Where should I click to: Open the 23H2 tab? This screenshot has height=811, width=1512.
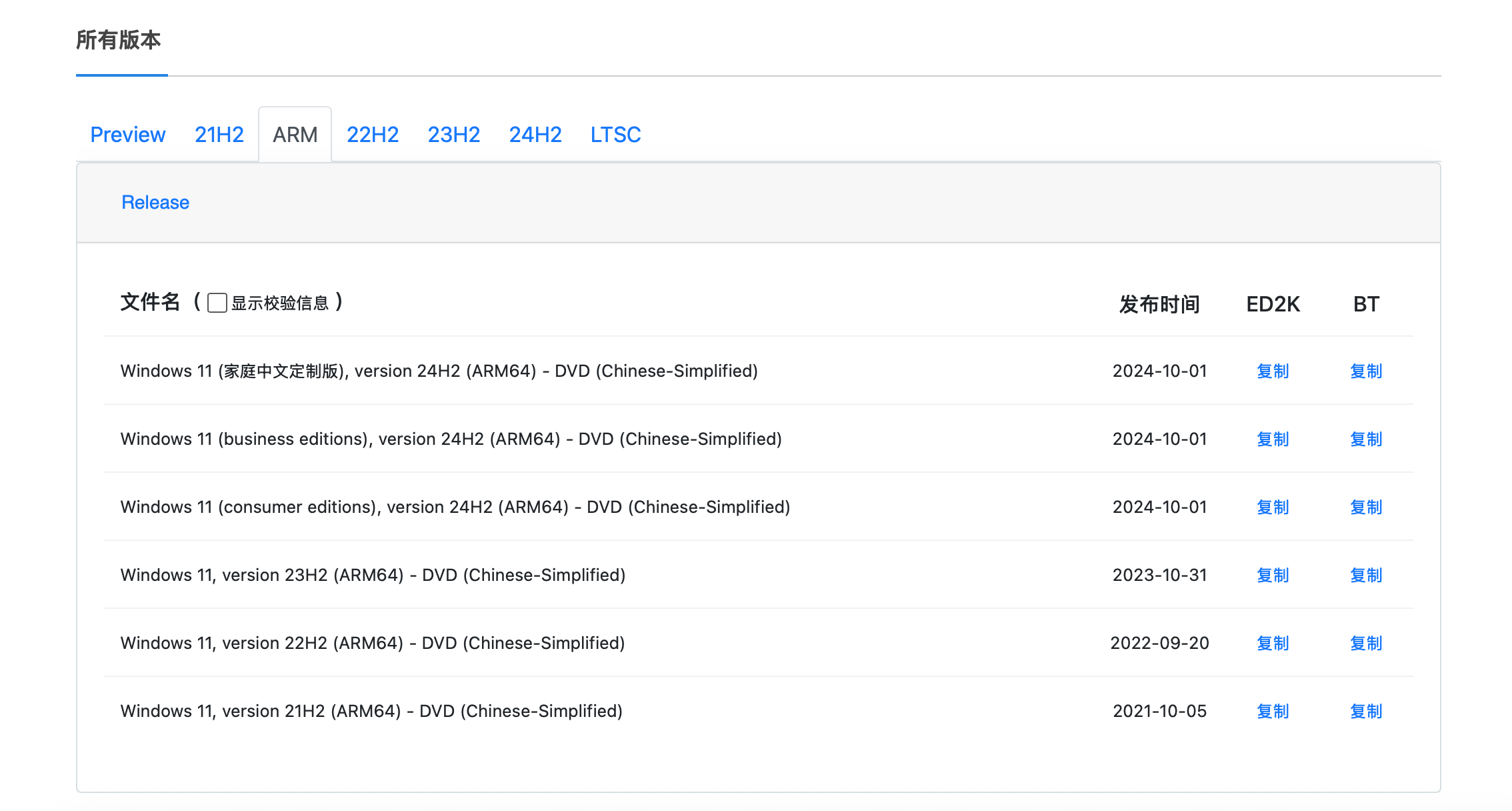(454, 135)
